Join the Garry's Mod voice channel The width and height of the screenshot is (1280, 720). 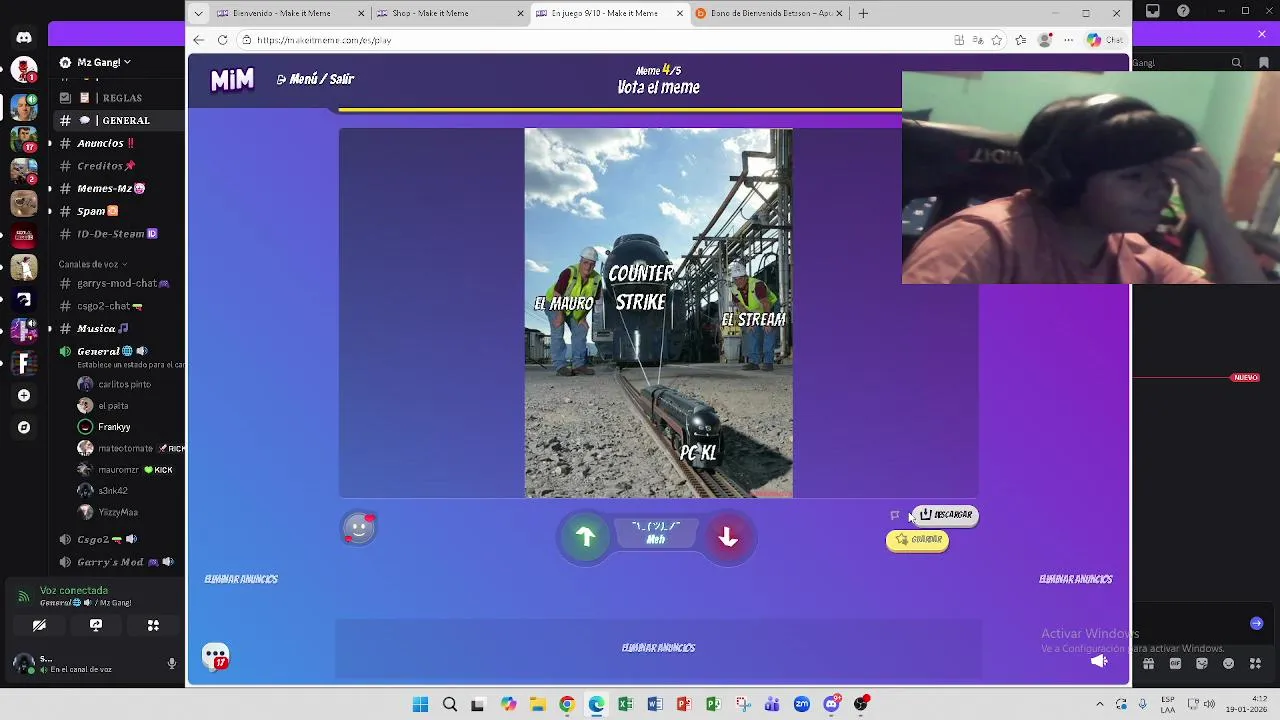pos(117,562)
